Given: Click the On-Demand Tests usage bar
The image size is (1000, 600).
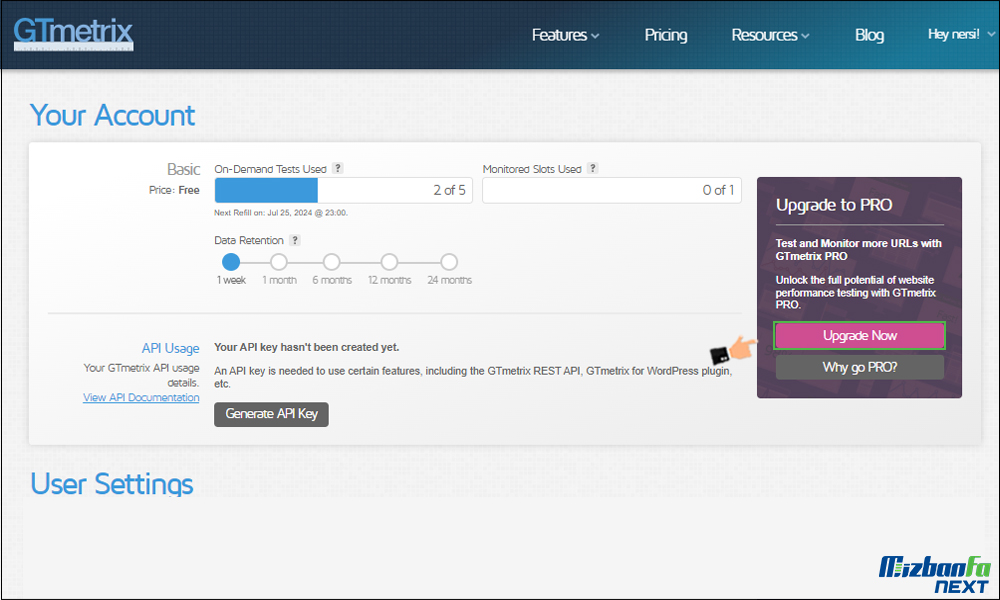Looking at the screenshot, I should click(x=343, y=191).
